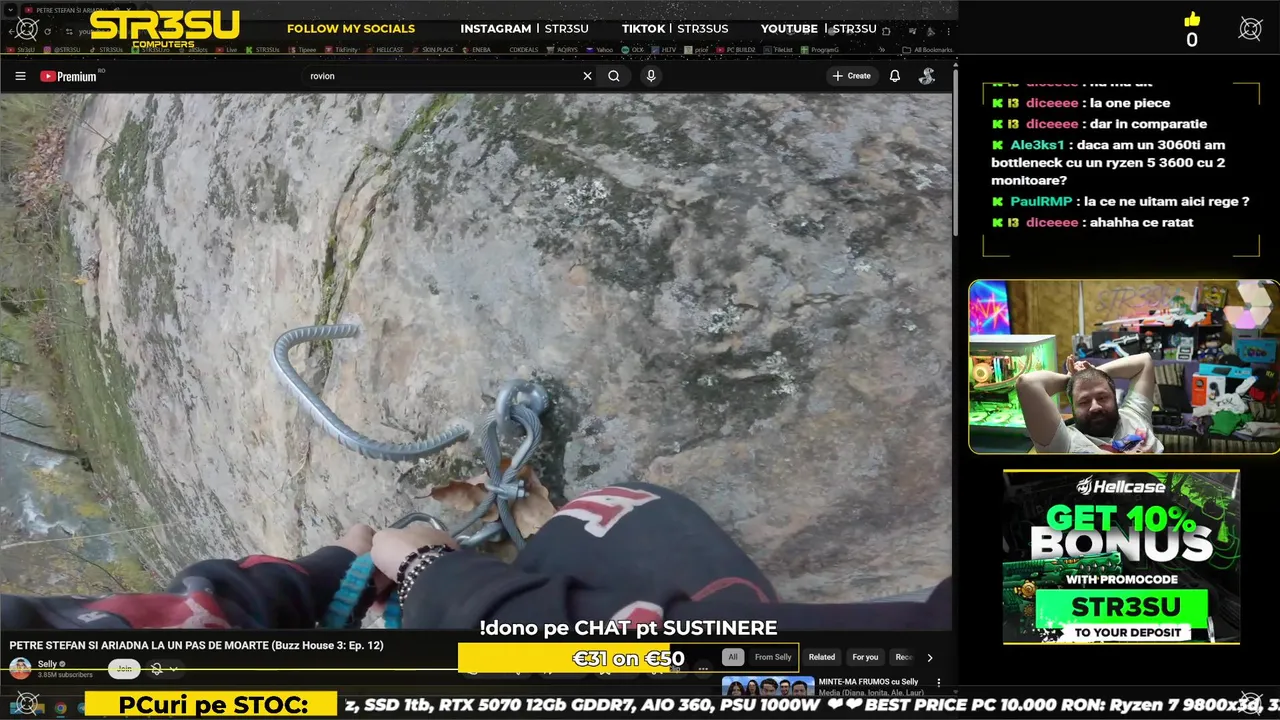Click the streamer webcam view

tap(1123, 366)
